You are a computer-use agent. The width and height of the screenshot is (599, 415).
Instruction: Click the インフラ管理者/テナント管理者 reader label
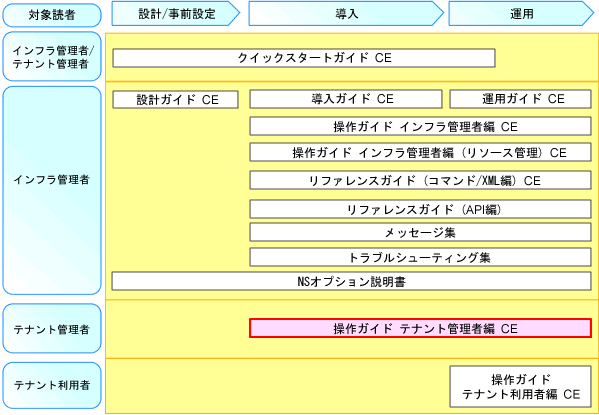[52, 57]
